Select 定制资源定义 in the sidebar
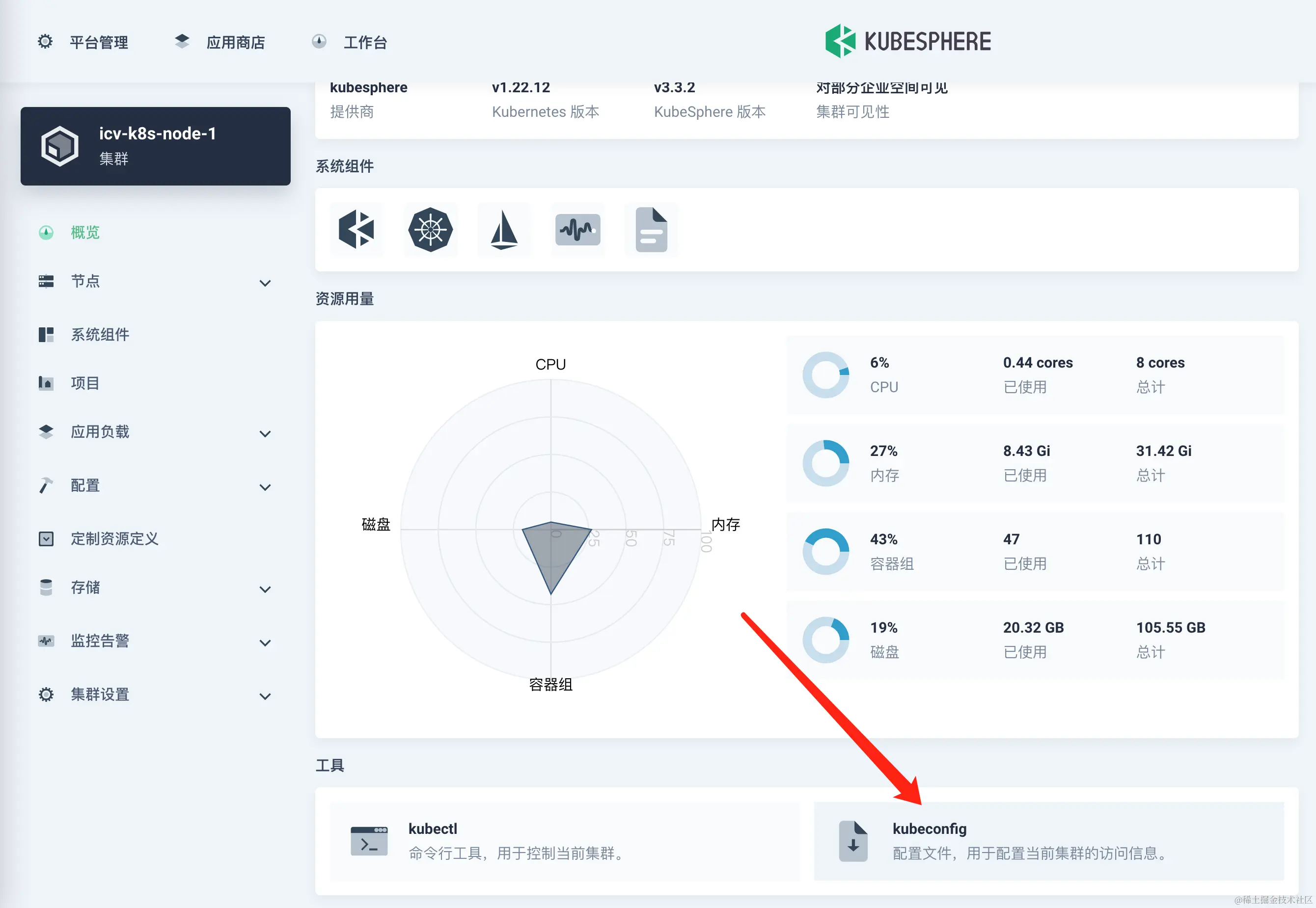 coord(114,538)
